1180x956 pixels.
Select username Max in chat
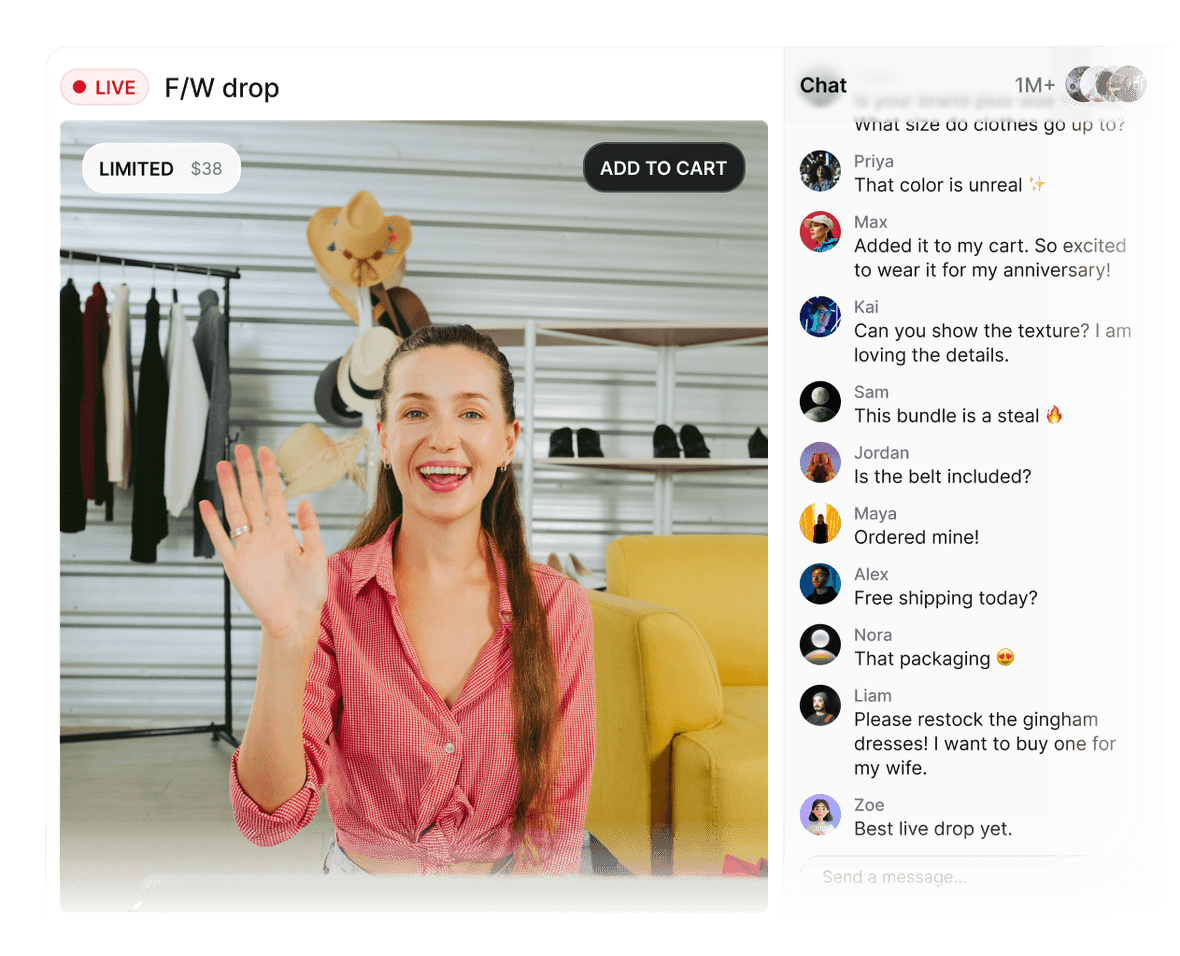871,222
